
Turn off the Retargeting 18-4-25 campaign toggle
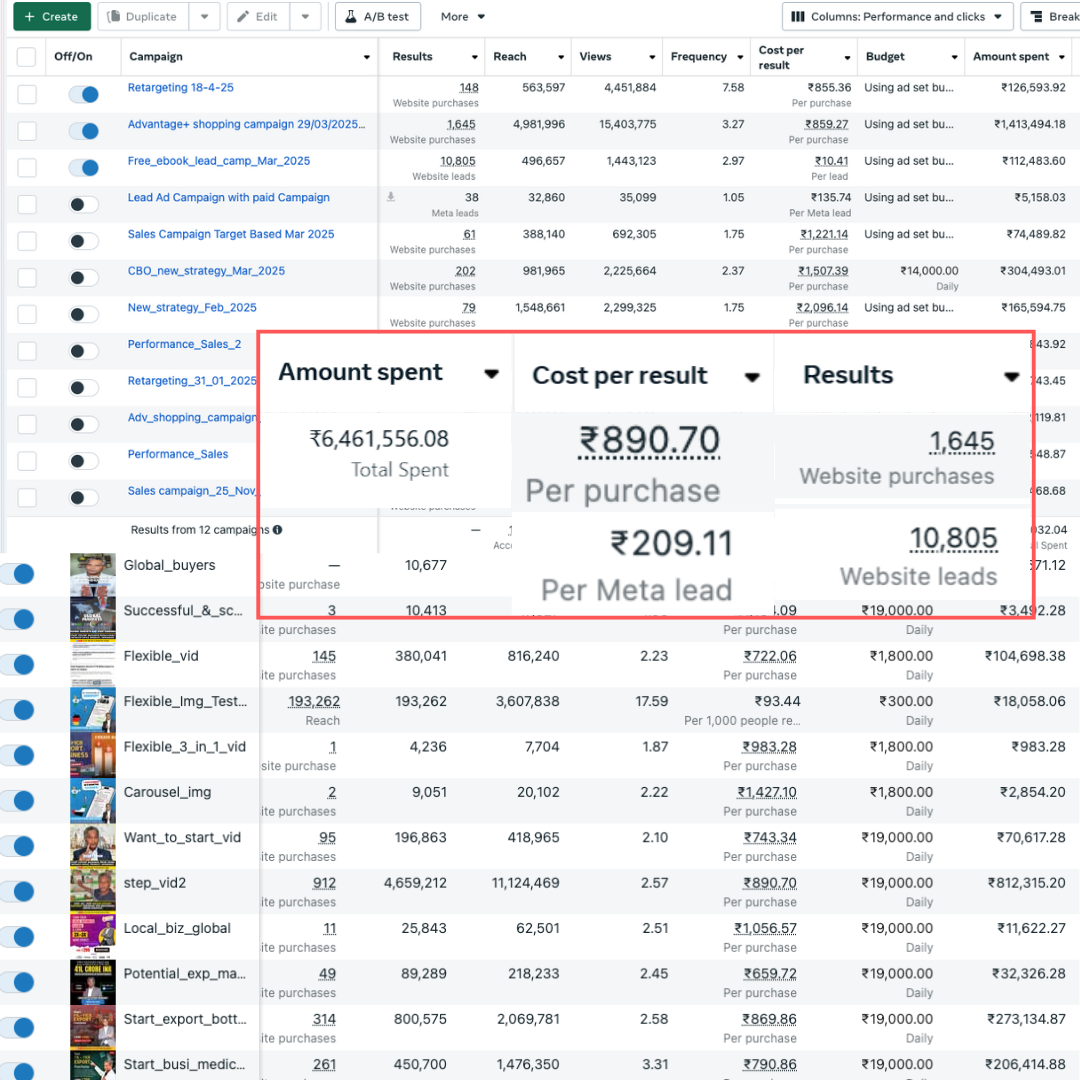(84, 94)
